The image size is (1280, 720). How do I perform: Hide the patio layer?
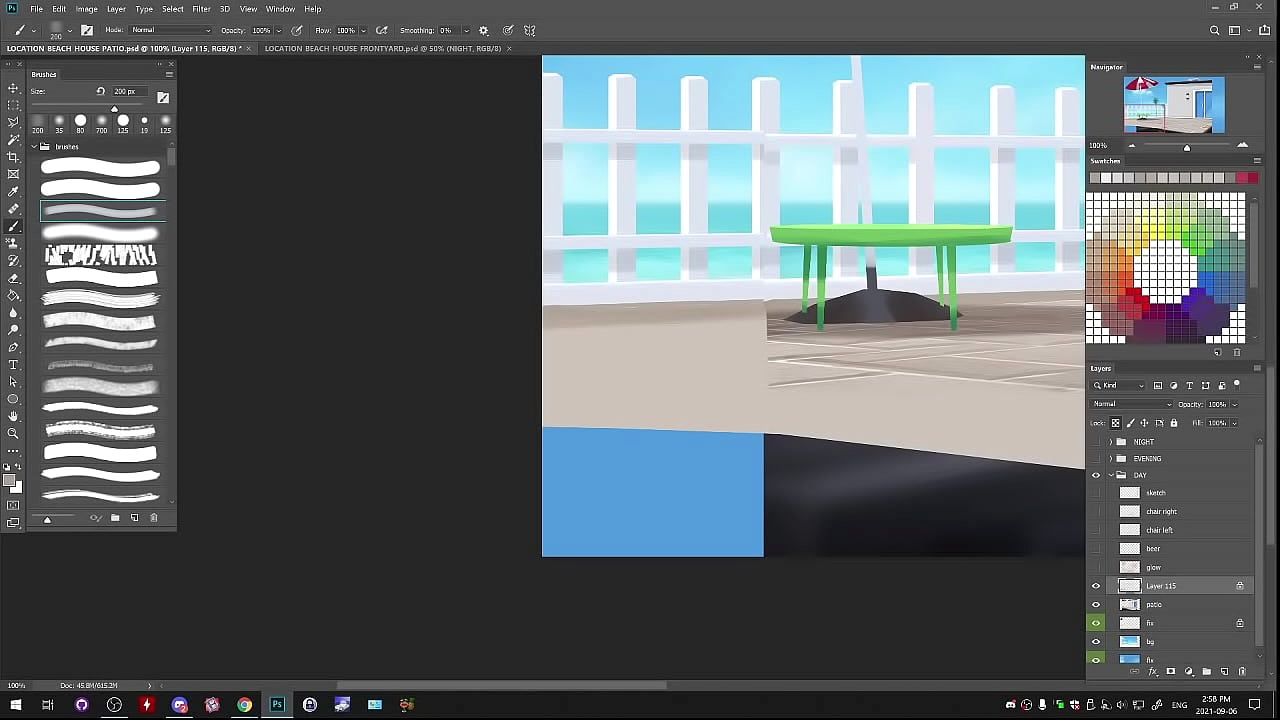[1096, 605]
